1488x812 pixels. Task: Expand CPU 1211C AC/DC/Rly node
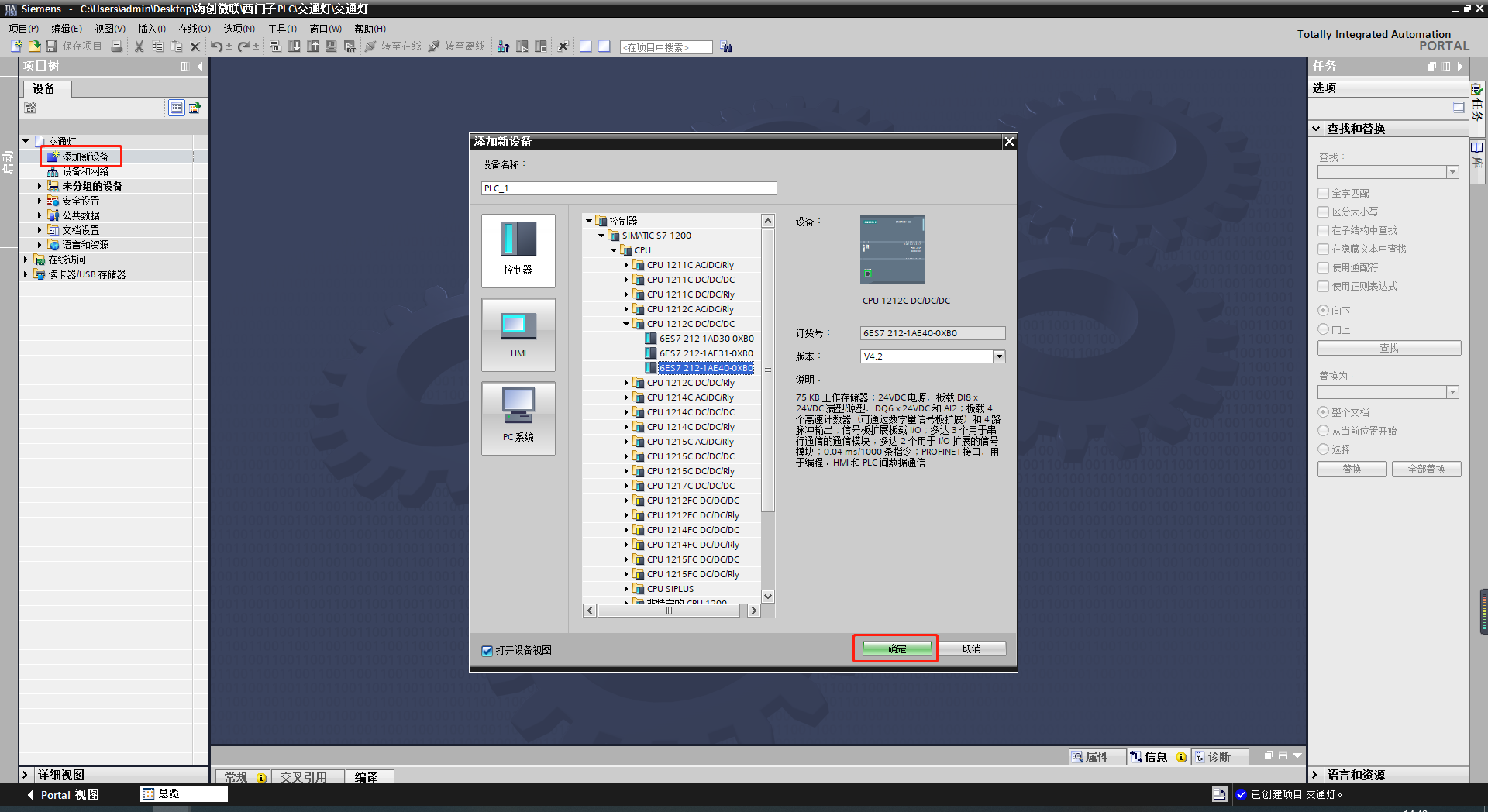tap(626, 265)
